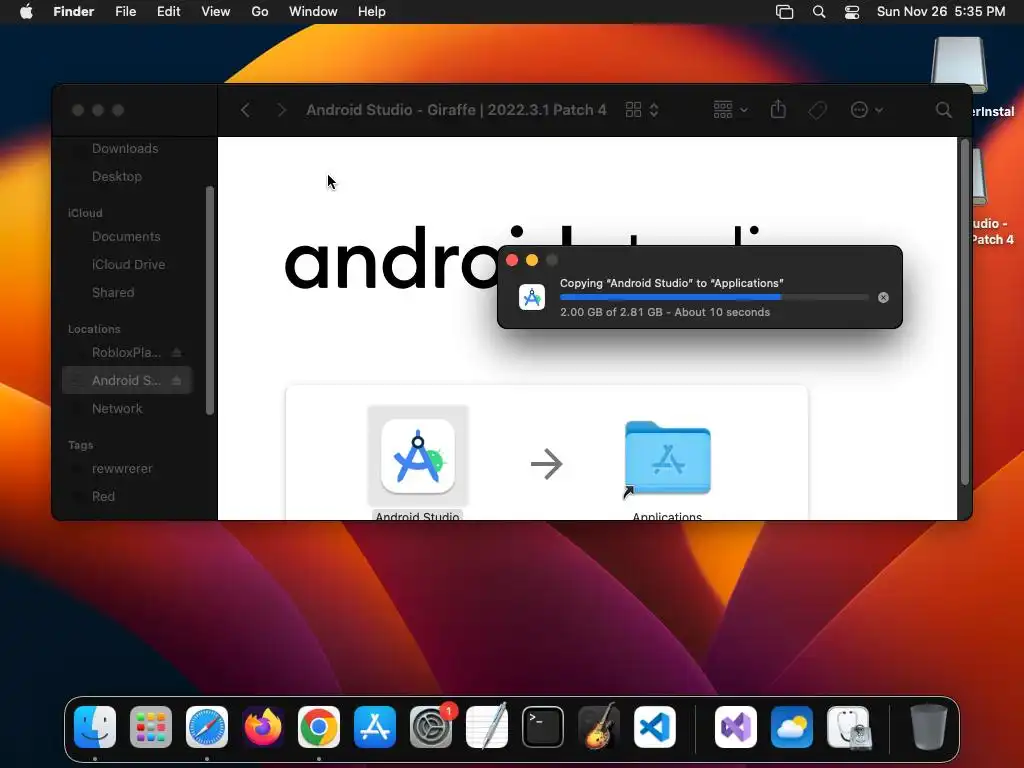This screenshot has width=1024, height=768.
Task: Click the sidebar scrollbar
Action: pyautogui.click(x=210, y=300)
